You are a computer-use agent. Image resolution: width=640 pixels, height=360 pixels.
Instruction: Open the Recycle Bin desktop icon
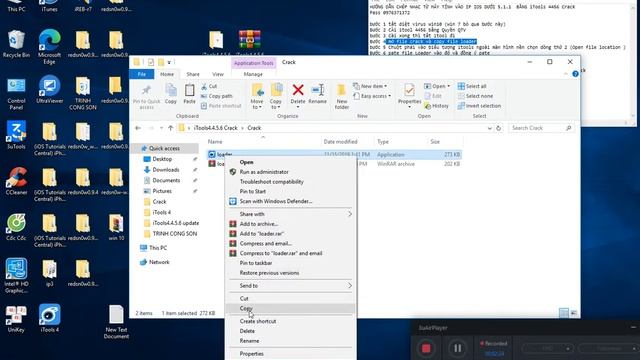click(x=16, y=44)
